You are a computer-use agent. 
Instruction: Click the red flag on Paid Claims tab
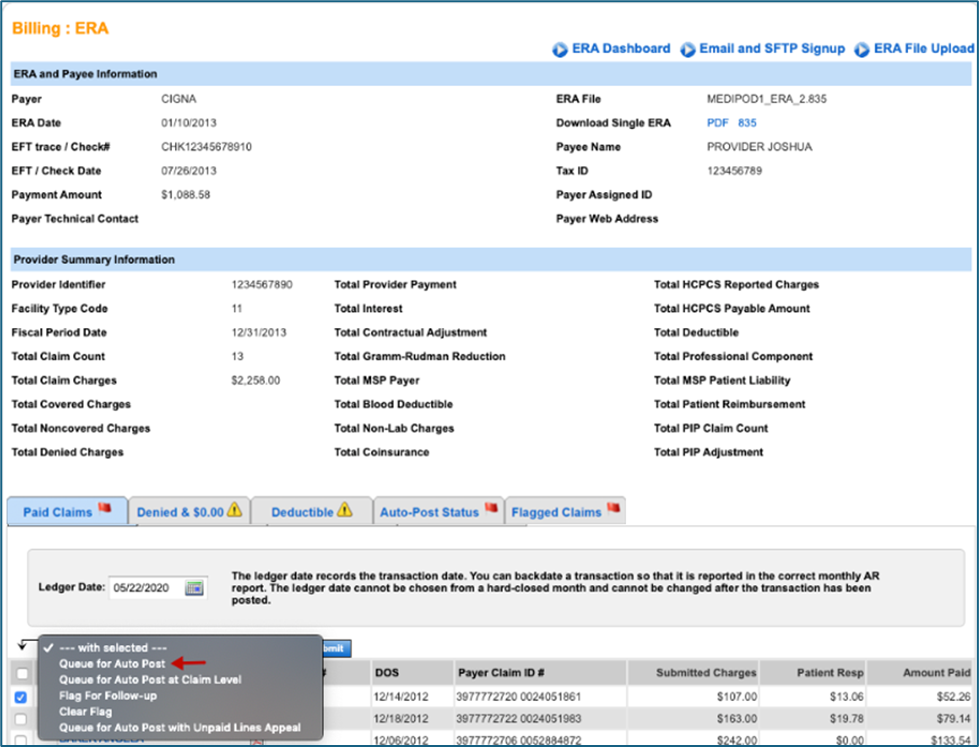(x=105, y=510)
